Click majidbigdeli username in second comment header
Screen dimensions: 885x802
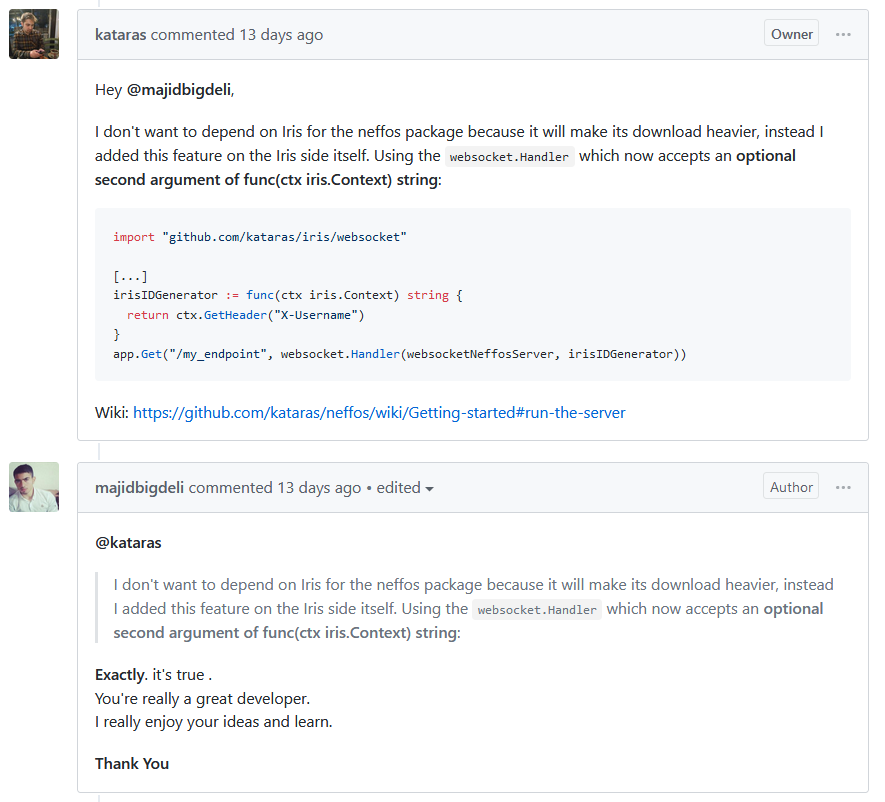(x=139, y=488)
